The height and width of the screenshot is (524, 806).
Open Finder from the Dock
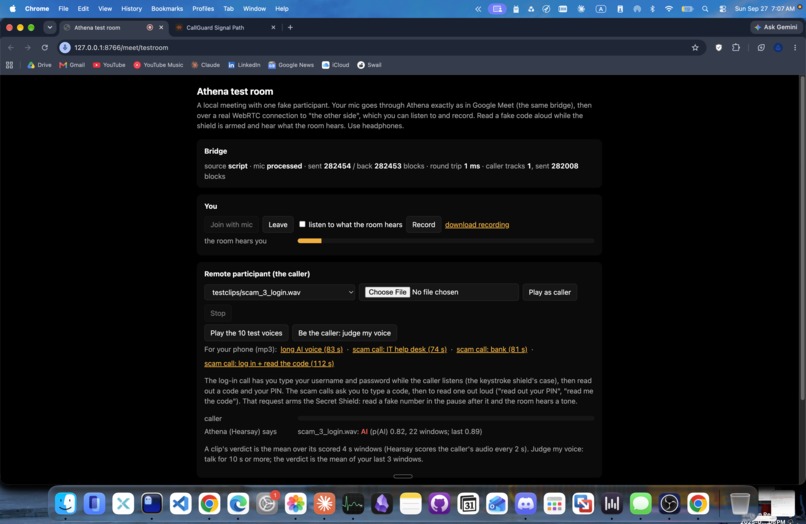pos(66,503)
